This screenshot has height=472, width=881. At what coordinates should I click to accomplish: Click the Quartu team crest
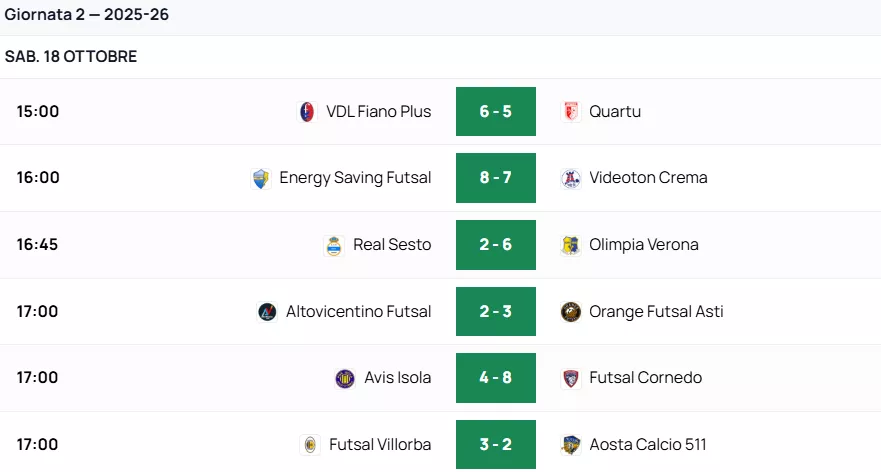click(571, 112)
